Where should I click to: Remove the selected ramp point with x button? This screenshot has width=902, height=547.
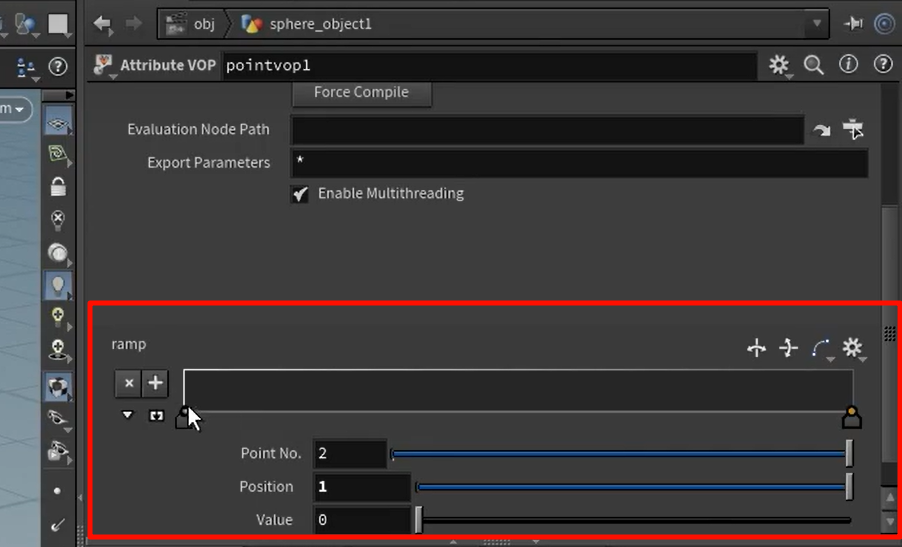(129, 384)
